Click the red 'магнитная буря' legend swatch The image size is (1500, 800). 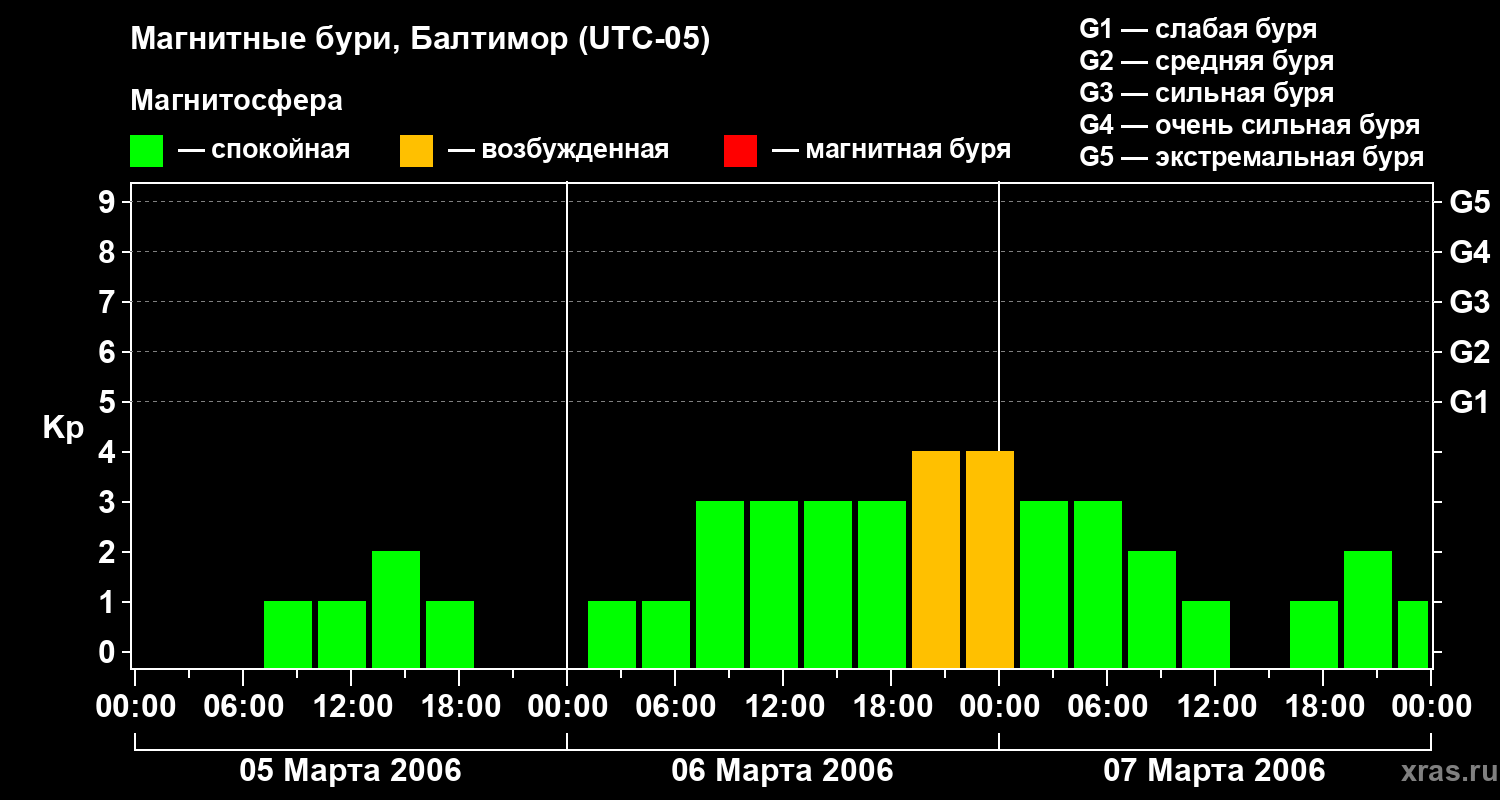tap(740, 151)
